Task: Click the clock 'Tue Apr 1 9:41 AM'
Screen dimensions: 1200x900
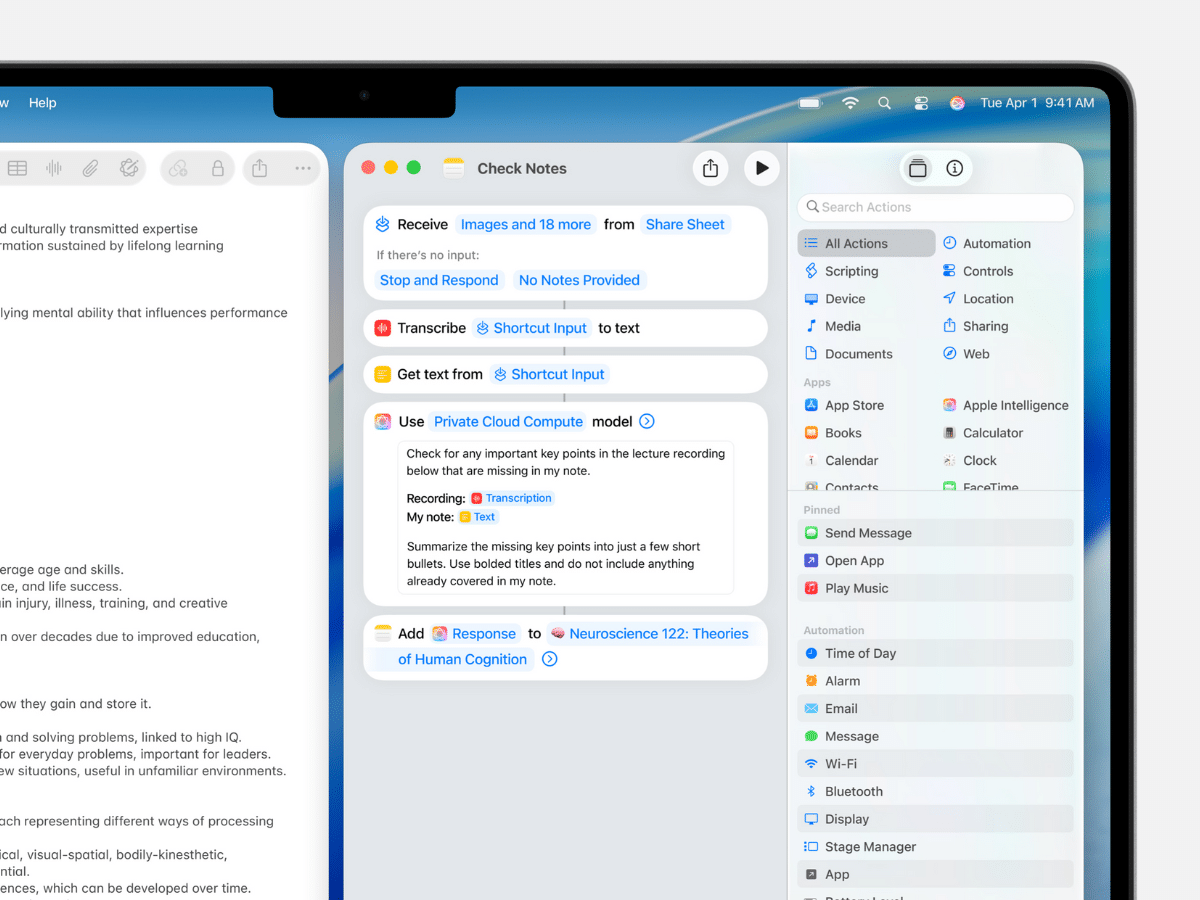Action: pyautogui.click(x=1038, y=103)
